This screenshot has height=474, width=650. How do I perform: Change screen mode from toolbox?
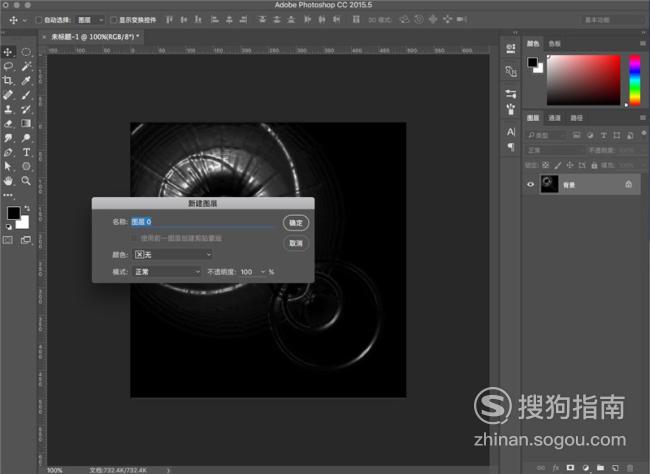26,240
